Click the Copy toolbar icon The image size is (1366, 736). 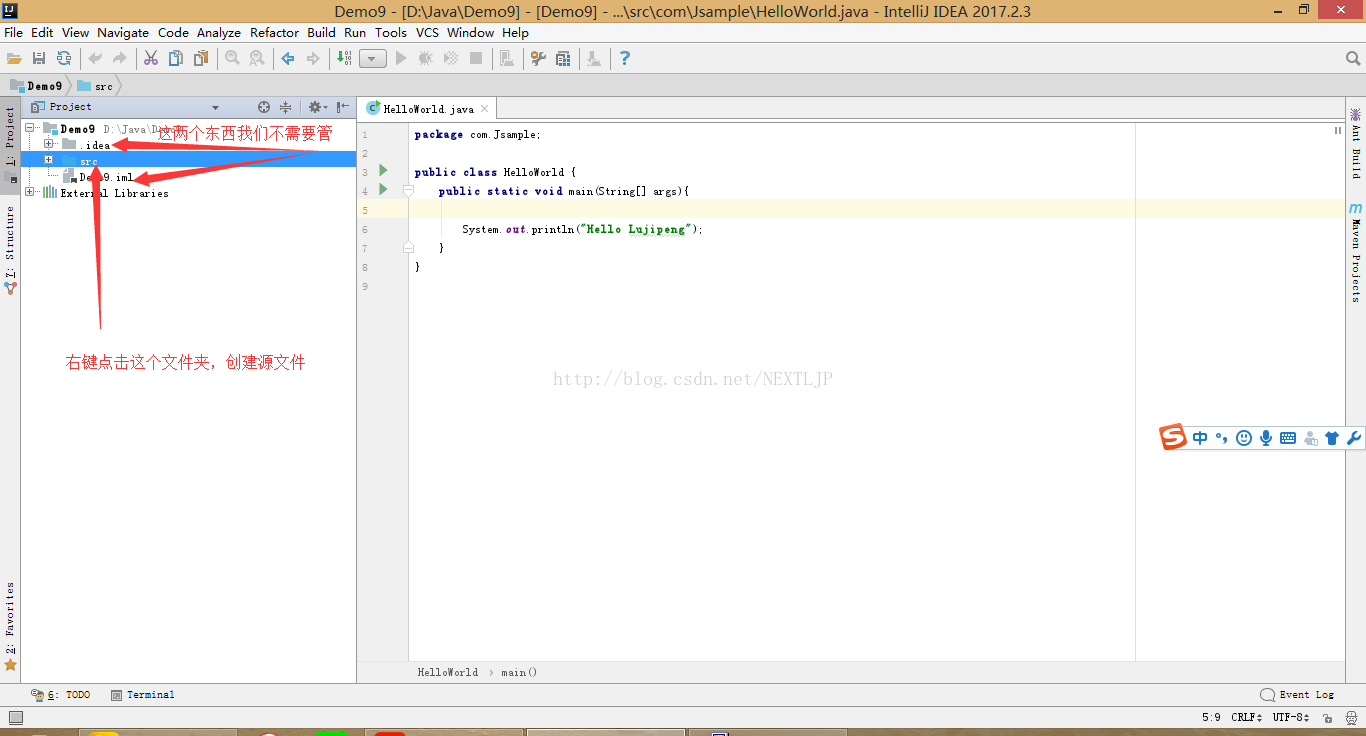coord(176,58)
